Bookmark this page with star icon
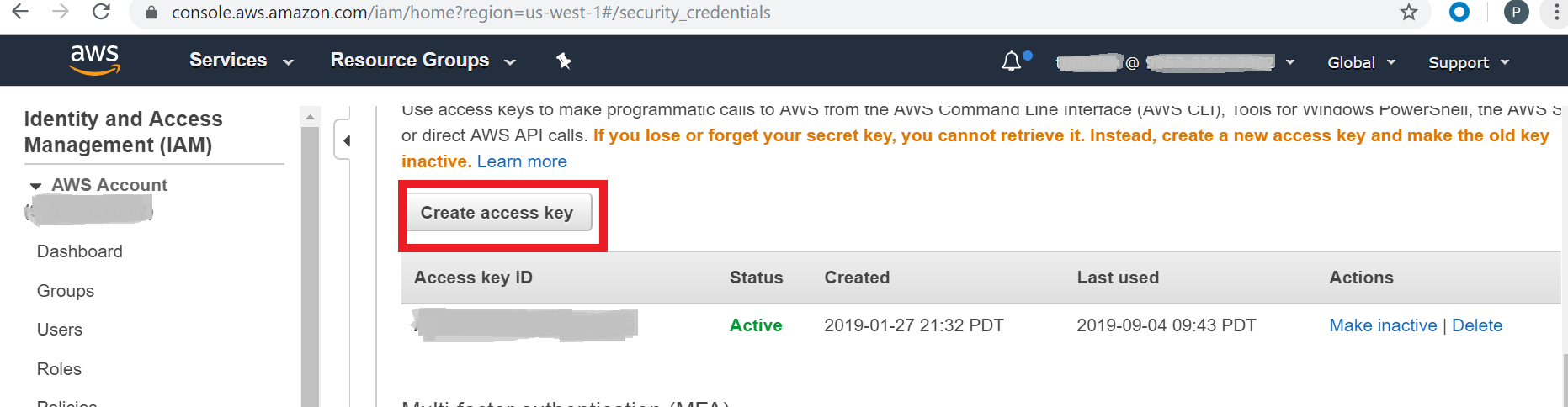This screenshot has width=1568, height=407. (1408, 13)
